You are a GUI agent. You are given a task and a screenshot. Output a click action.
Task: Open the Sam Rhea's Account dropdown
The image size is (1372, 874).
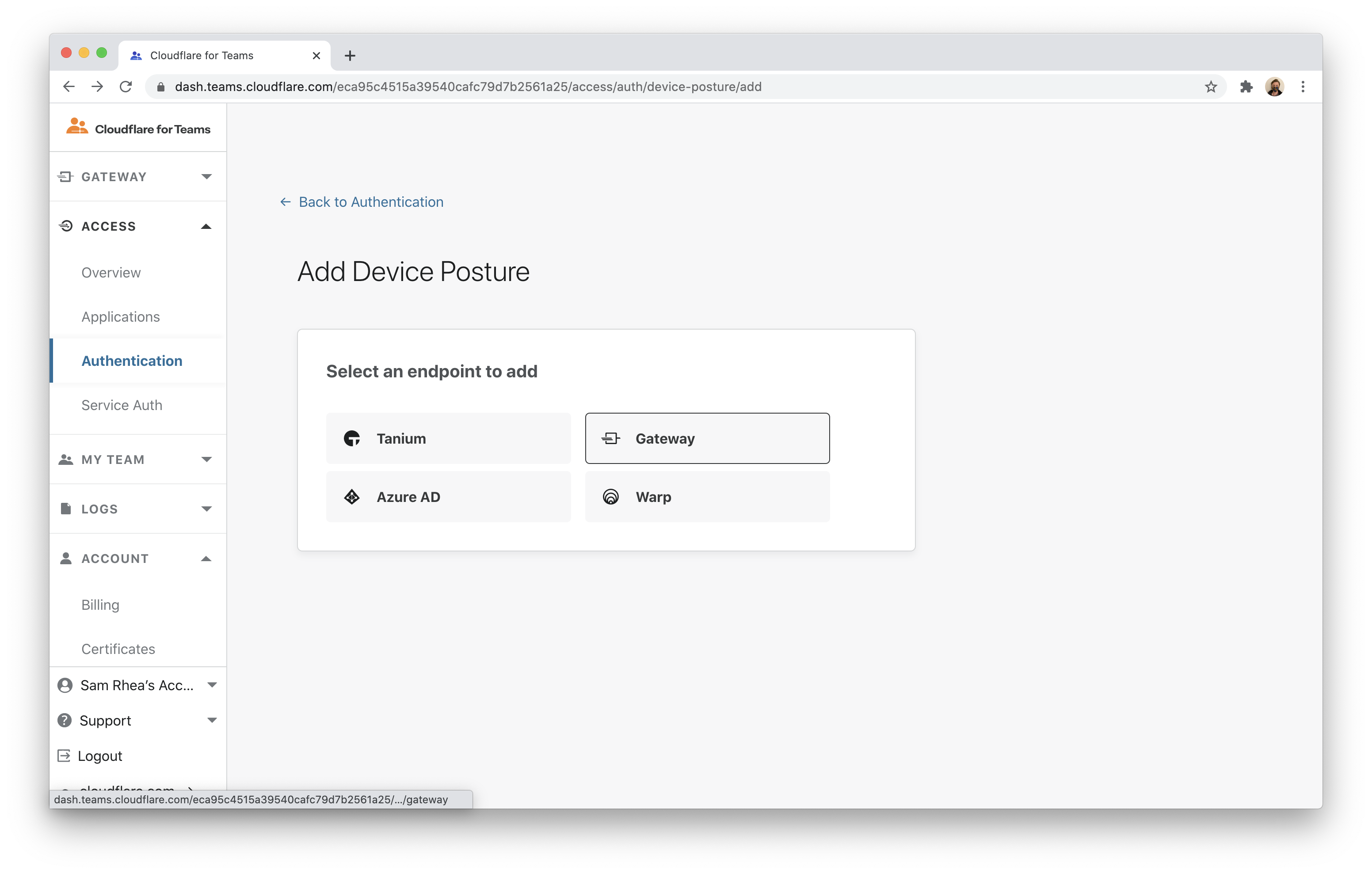pyautogui.click(x=137, y=685)
